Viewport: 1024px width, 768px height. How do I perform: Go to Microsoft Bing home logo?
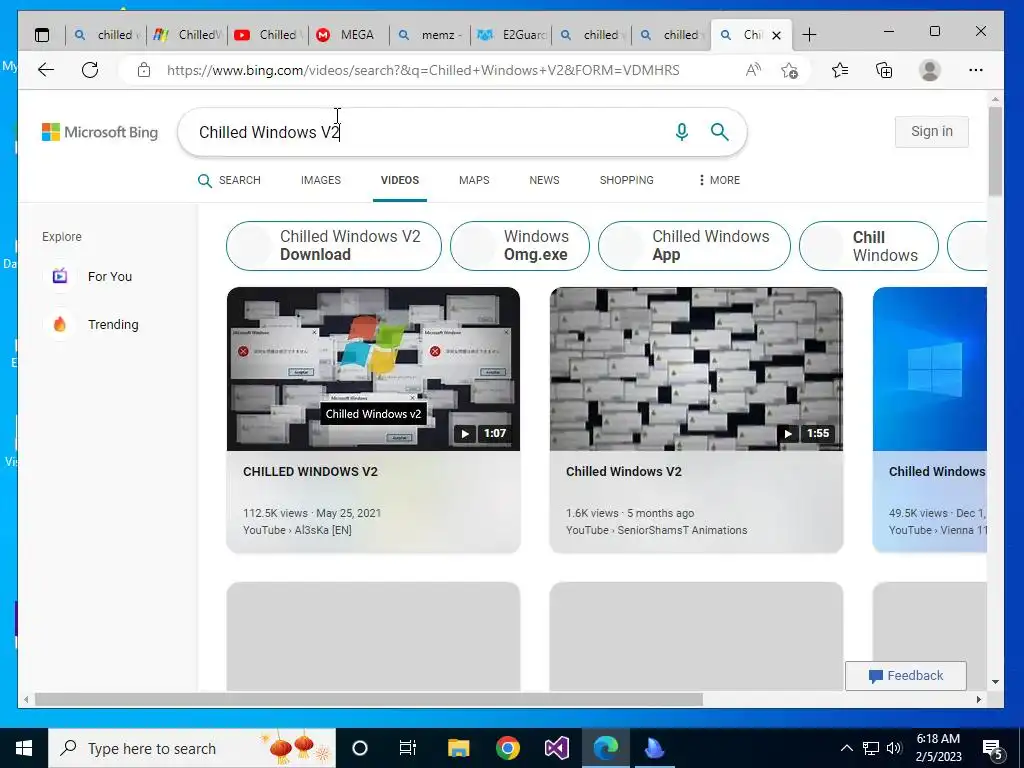(x=100, y=132)
